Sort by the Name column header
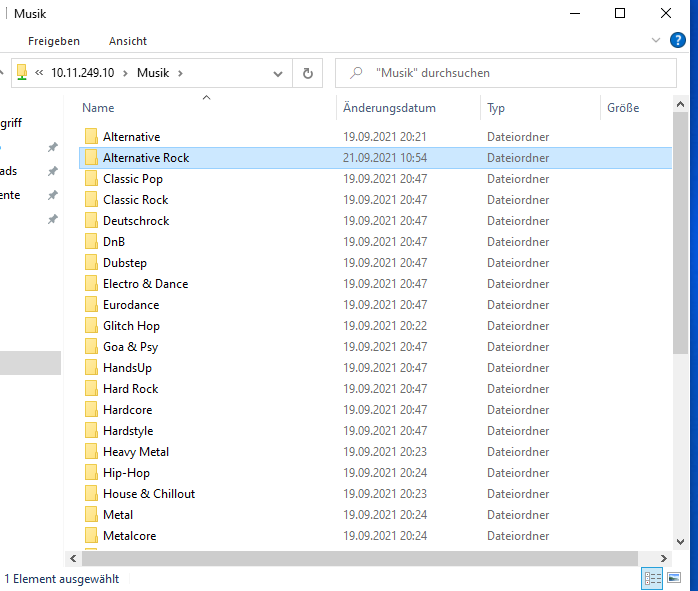The height and width of the screenshot is (591, 698). point(98,108)
